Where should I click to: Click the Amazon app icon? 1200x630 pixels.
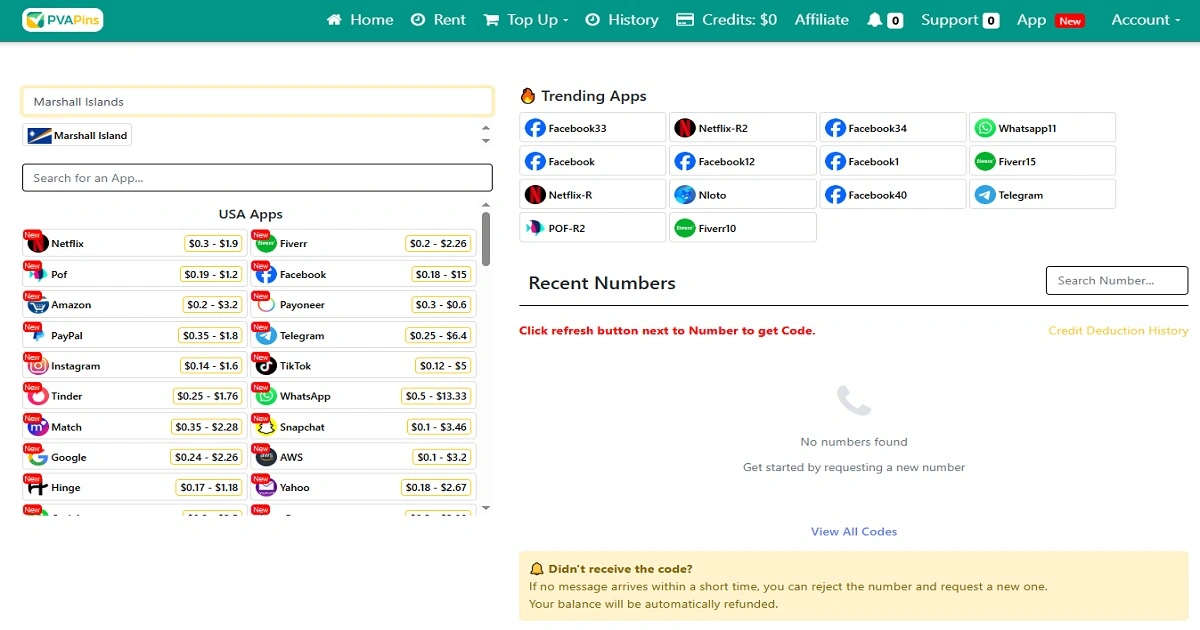(38, 305)
